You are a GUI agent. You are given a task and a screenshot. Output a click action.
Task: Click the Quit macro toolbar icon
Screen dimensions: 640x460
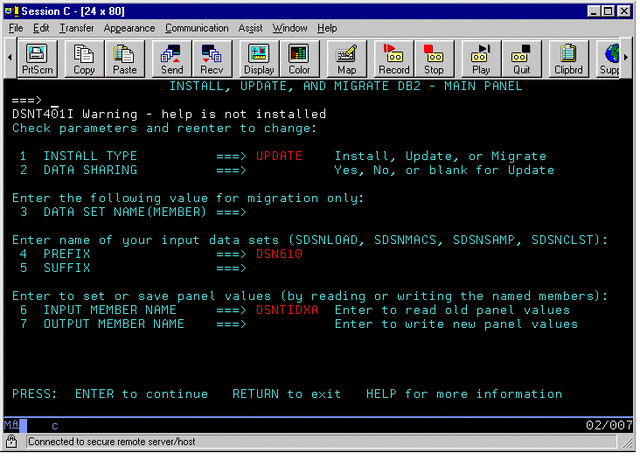point(521,59)
